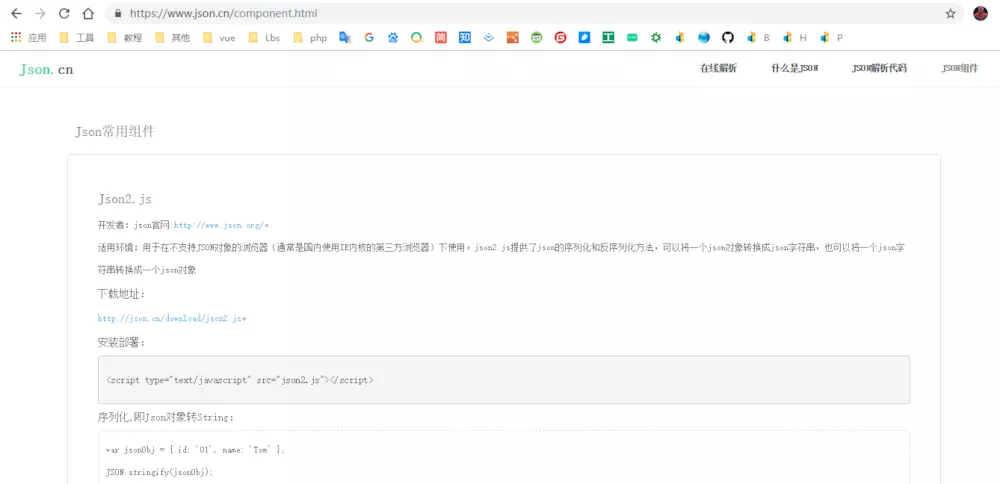Image resolution: width=1000 pixels, height=484 pixels.
Task: Open the Juejin blue chevrons bookmark
Action: pyautogui.click(x=489, y=38)
